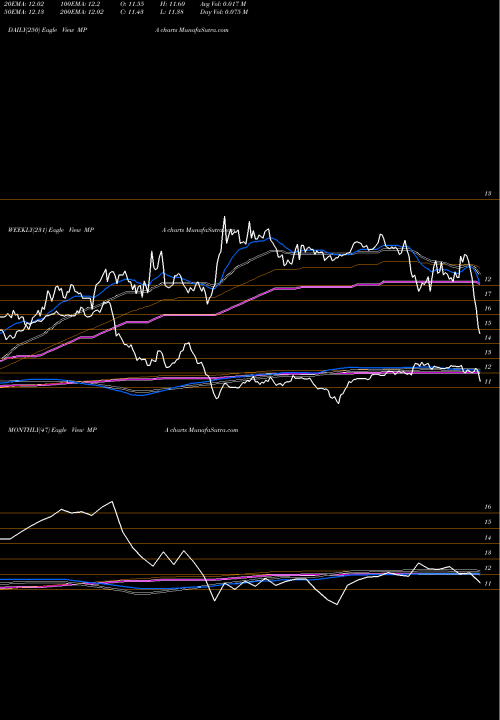Image resolution: width=500 pixels, height=720 pixels.
Task: Click the 'Day Vol' reading
Action: click(224, 12)
